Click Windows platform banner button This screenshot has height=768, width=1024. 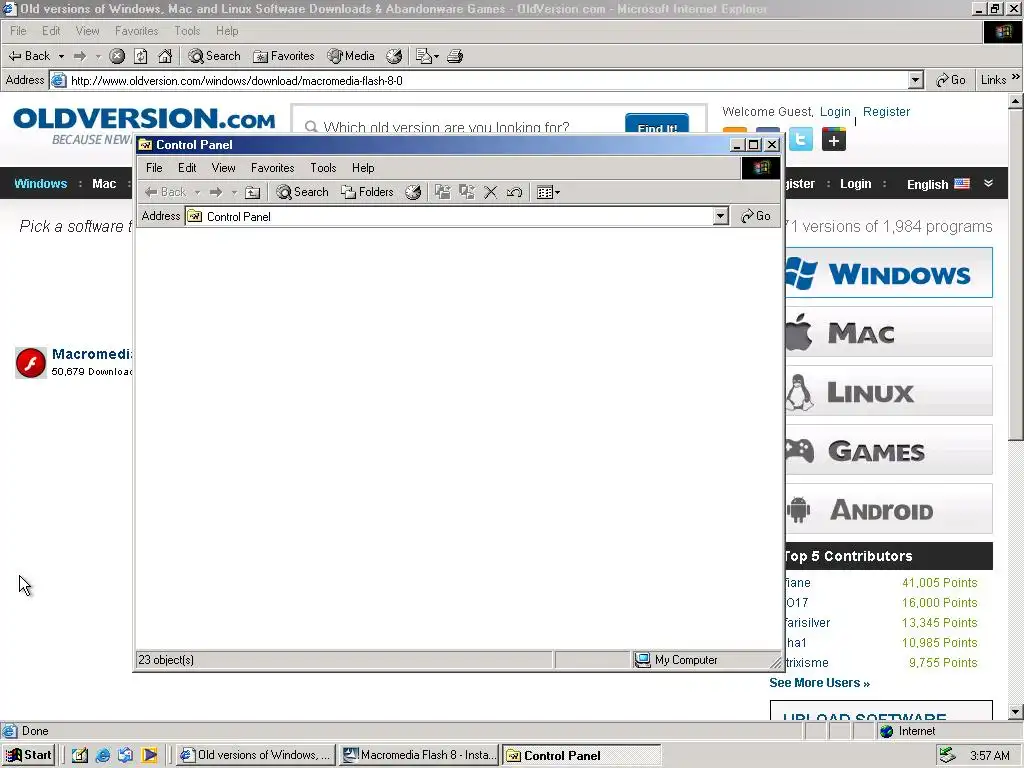(889, 273)
